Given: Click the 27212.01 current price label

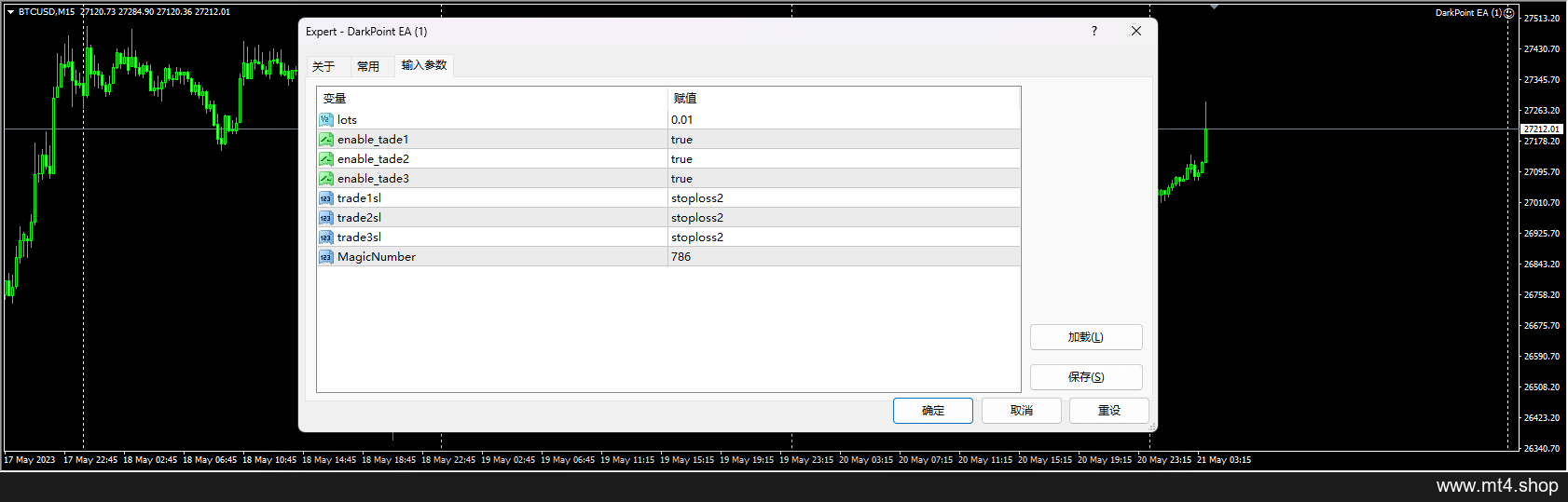Looking at the screenshot, I should point(1541,129).
